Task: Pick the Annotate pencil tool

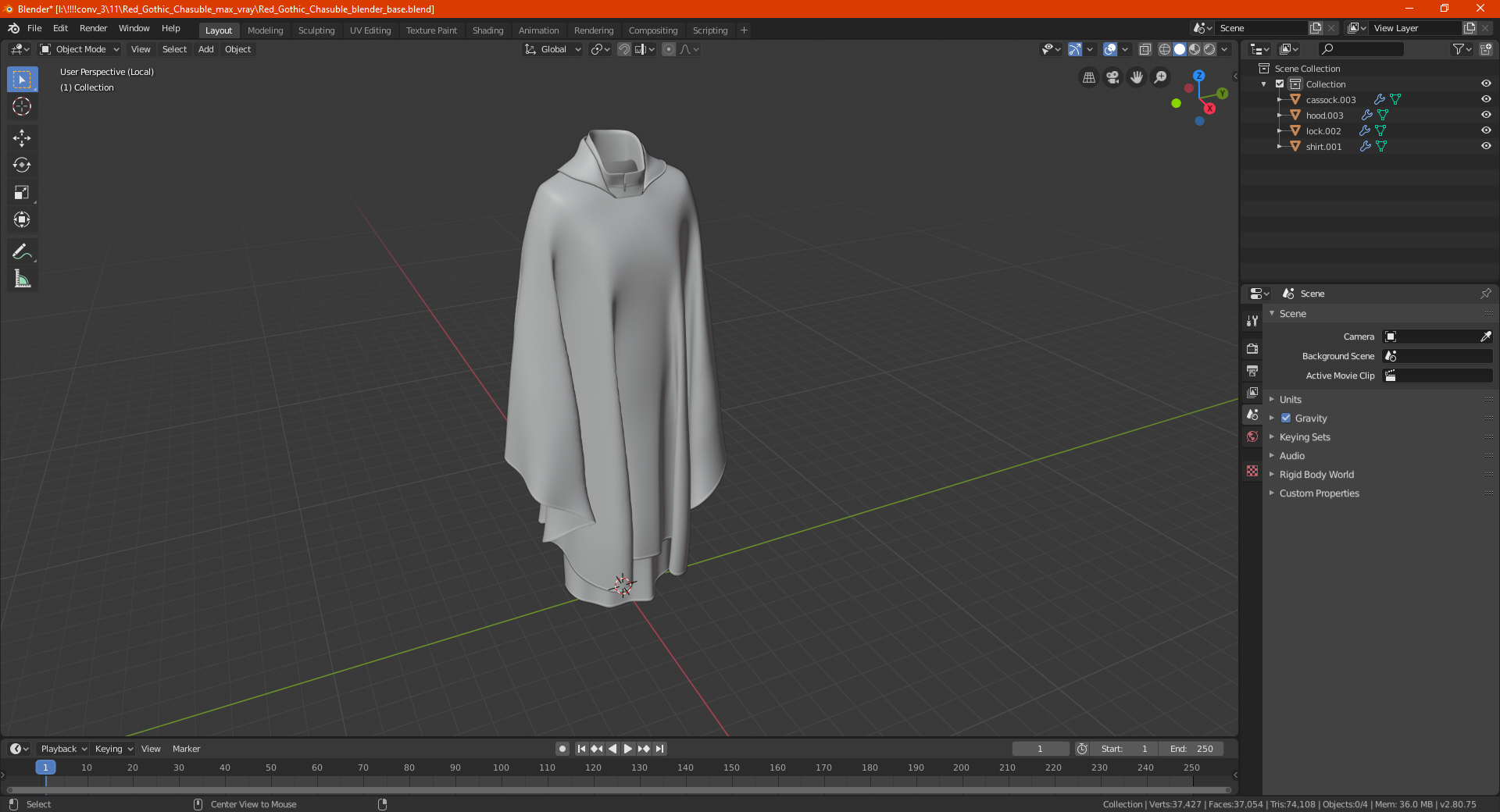Action: coord(22,251)
